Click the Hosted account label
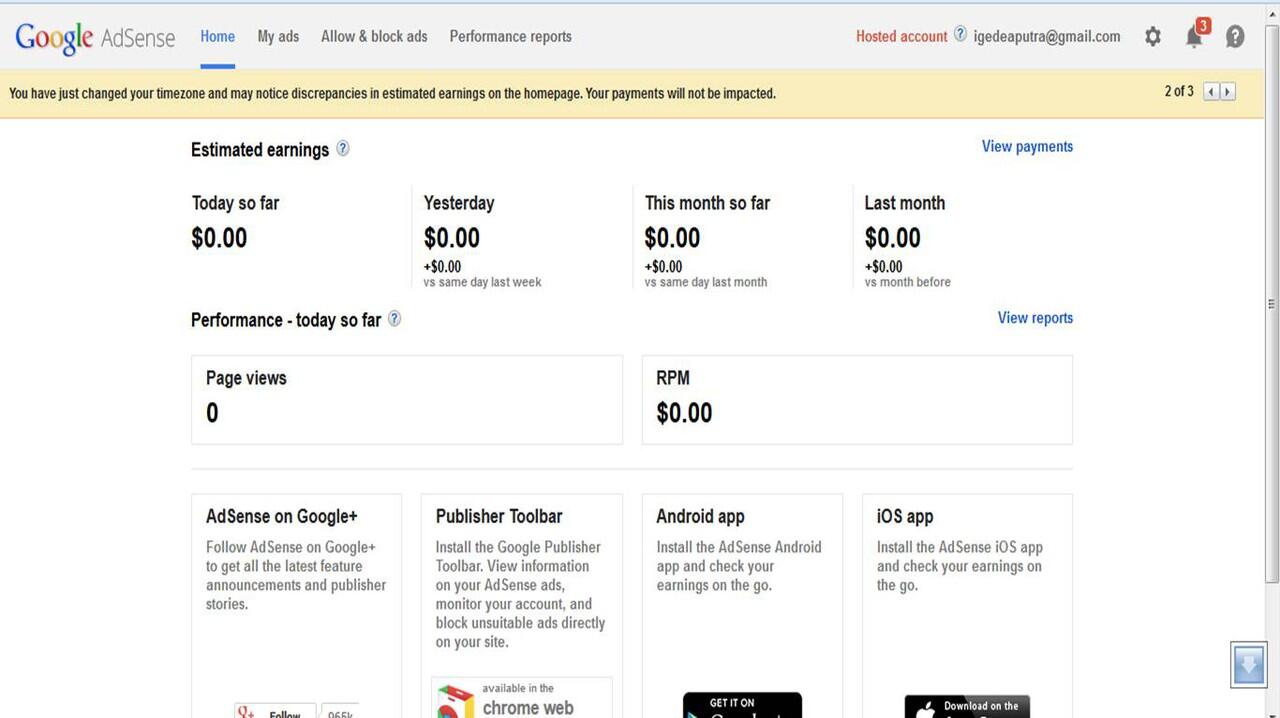Image resolution: width=1280 pixels, height=718 pixels. pos(901,37)
